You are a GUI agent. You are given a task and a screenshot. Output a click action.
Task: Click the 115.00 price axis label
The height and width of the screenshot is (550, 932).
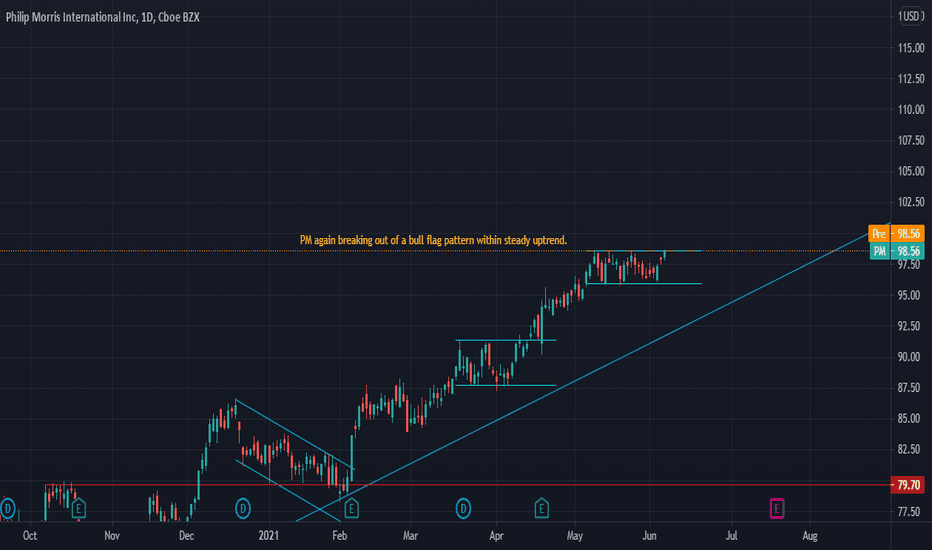point(911,48)
